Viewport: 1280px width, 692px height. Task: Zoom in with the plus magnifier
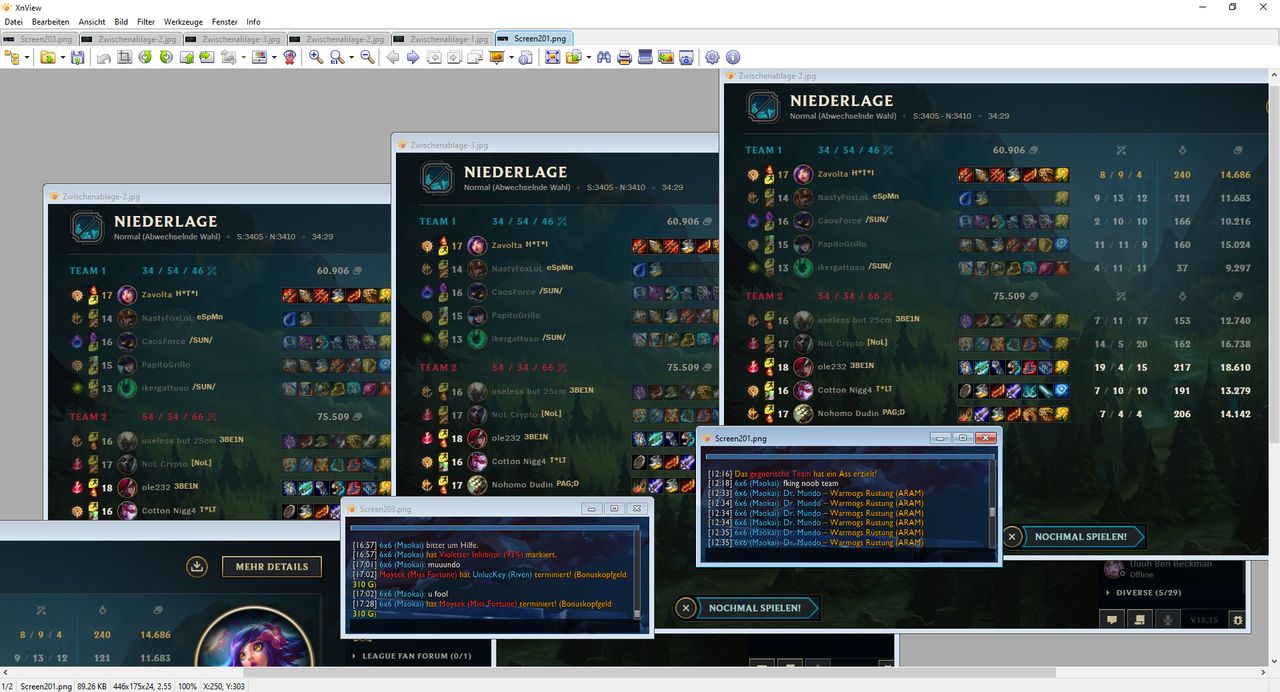tap(316, 58)
